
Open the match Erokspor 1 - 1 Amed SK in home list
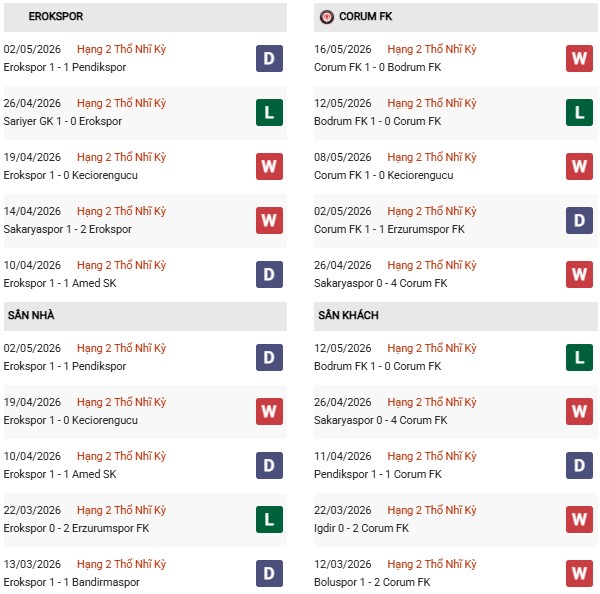click(x=60, y=474)
